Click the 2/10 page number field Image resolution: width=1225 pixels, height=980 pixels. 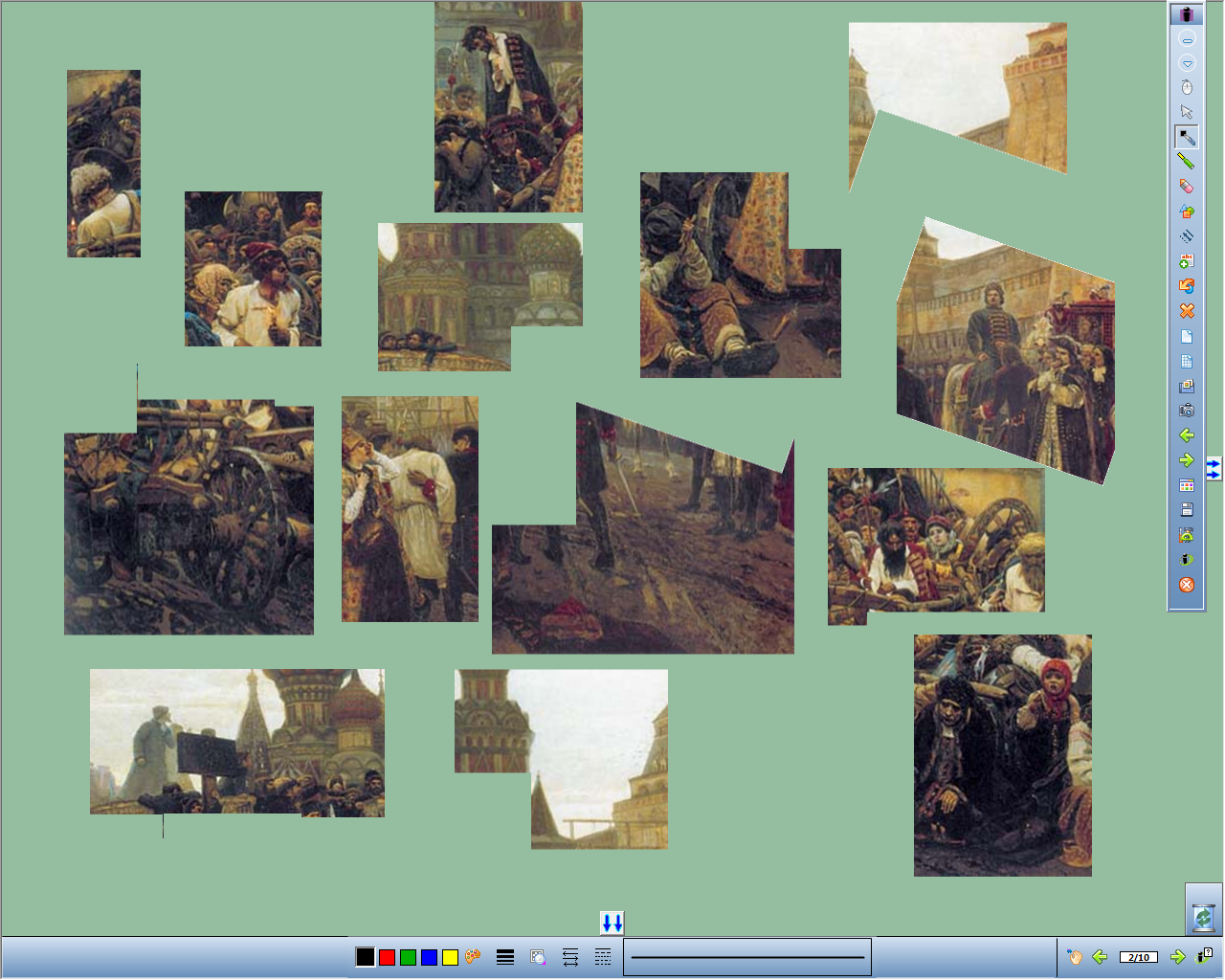pos(1139,957)
